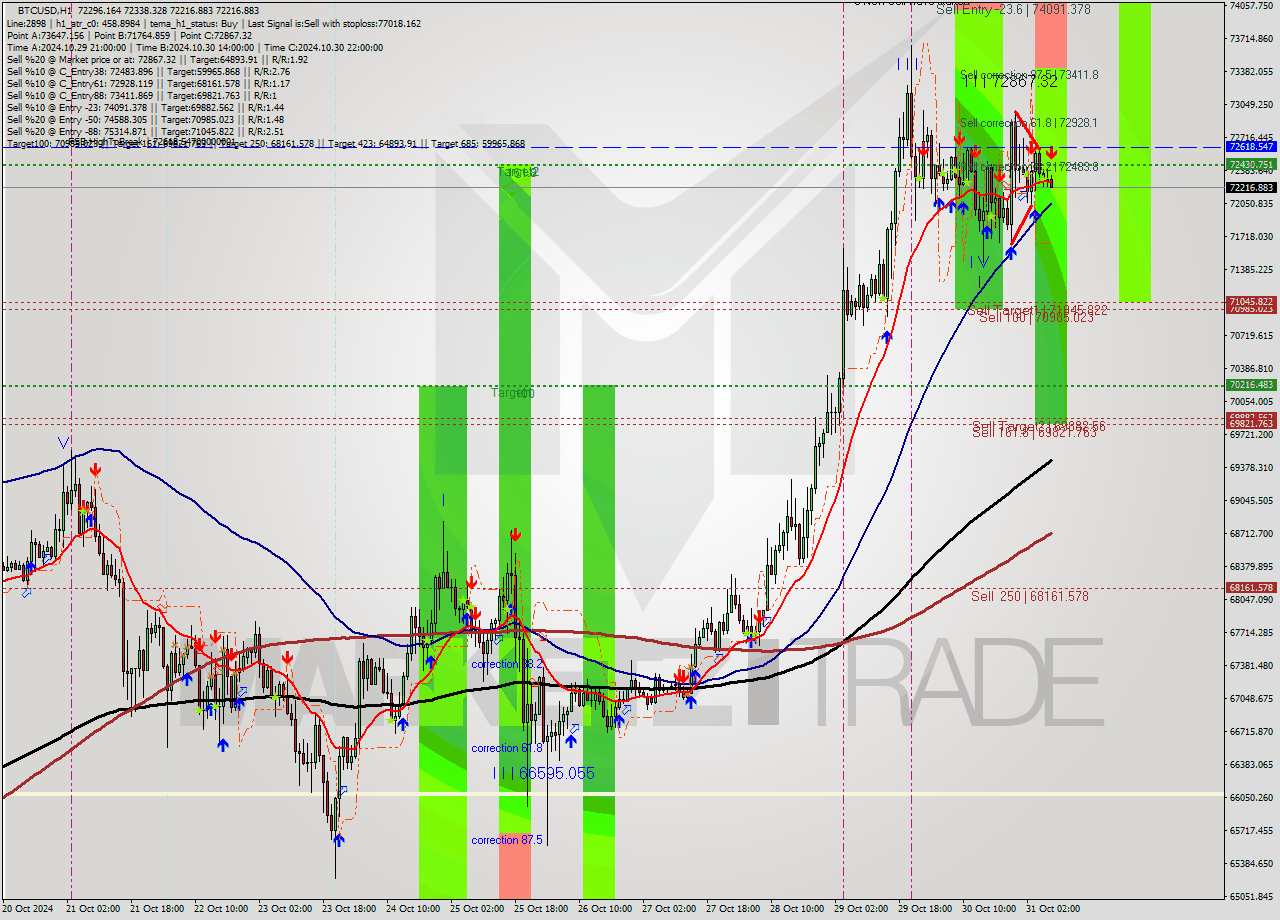Screen dimensions: 1280x920
Task: Select the '28 Oct 10:00' time label
Action: (797, 909)
